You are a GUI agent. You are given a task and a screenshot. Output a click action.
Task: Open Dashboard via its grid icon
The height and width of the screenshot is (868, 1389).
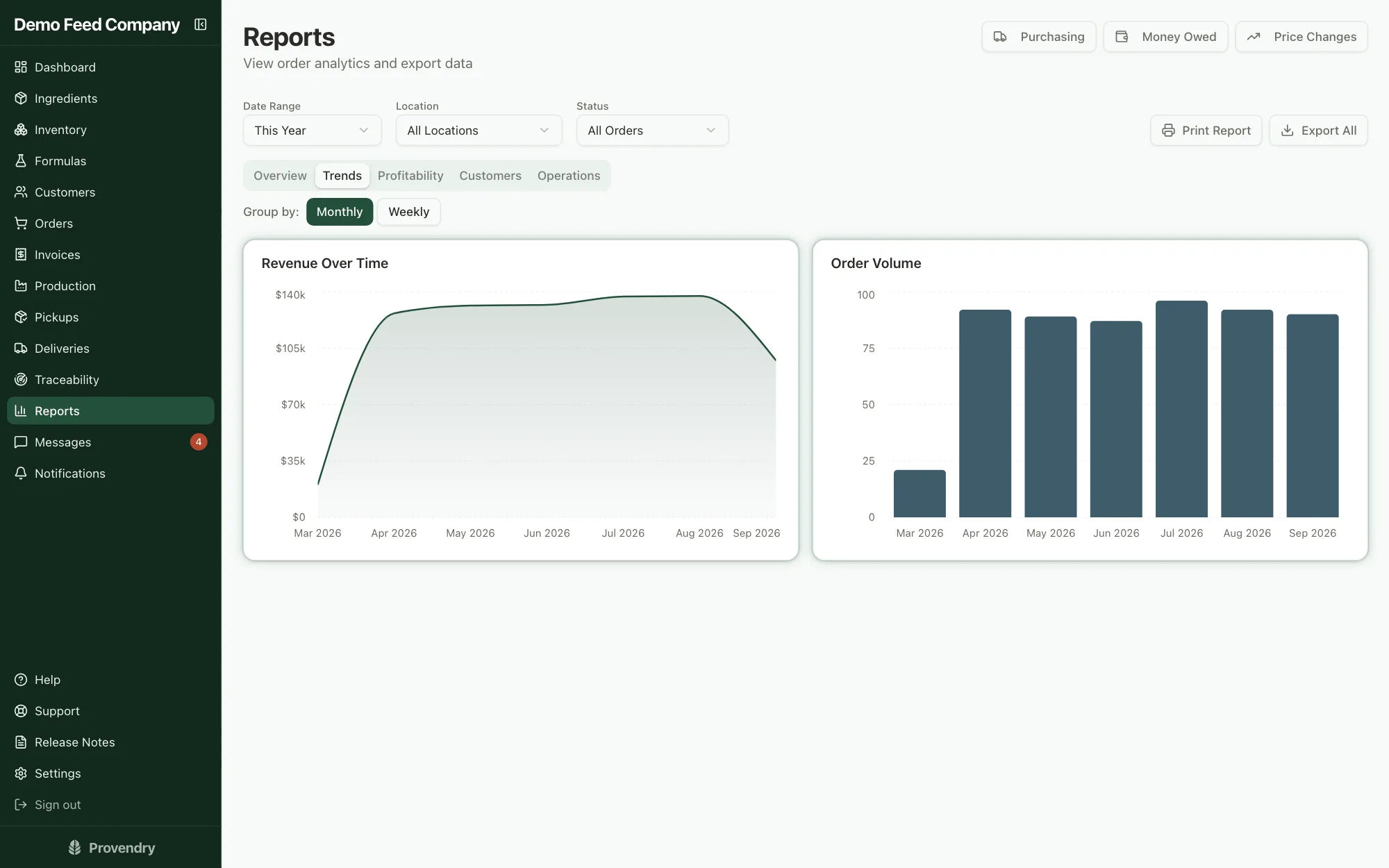pyautogui.click(x=21, y=67)
